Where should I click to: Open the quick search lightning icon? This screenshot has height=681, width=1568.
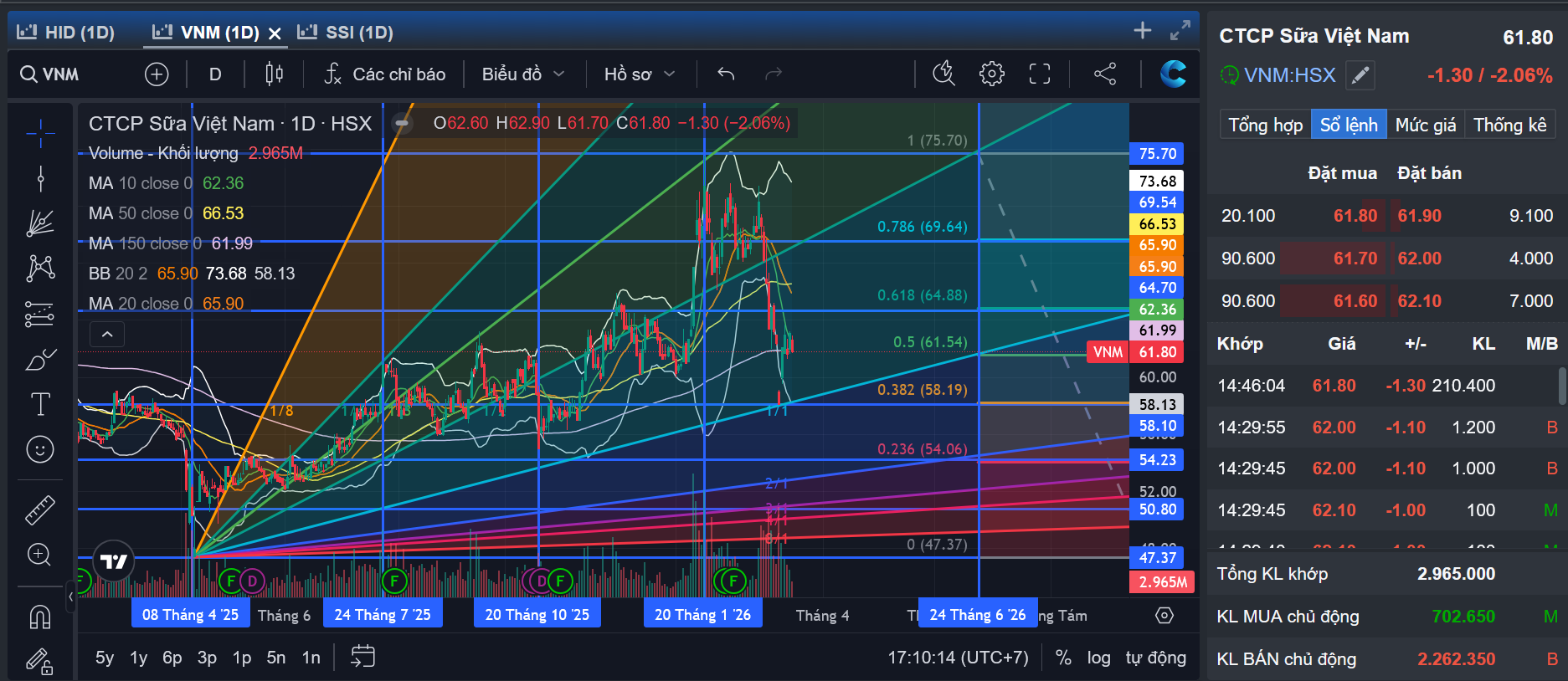pos(943,74)
